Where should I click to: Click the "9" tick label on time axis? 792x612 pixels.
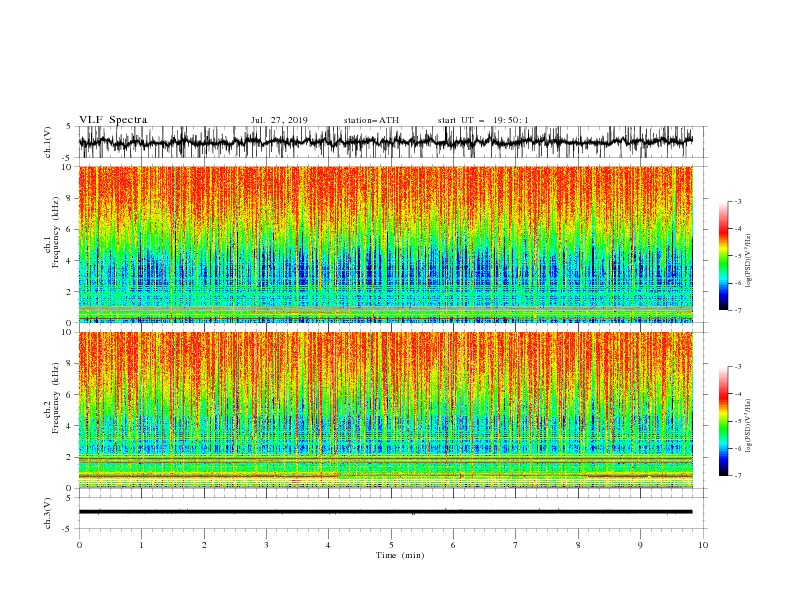(x=640, y=545)
